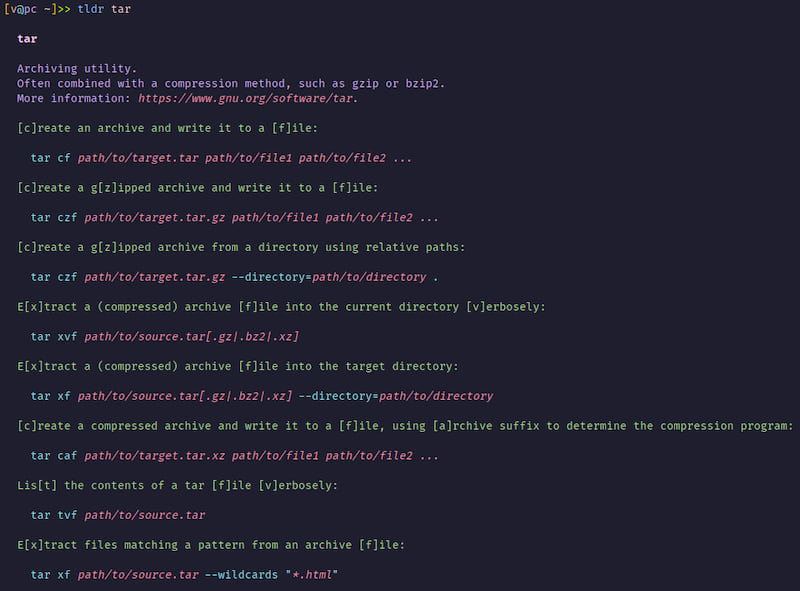Click the 'tar tvf path/to/source.tar' line

coord(118,515)
